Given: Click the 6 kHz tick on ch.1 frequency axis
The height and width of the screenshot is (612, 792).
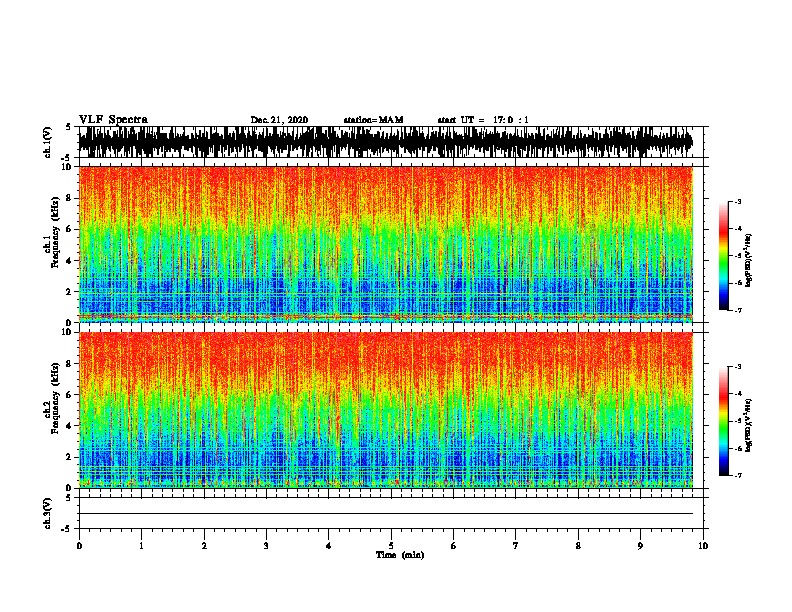Looking at the screenshot, I should [70, 229].
